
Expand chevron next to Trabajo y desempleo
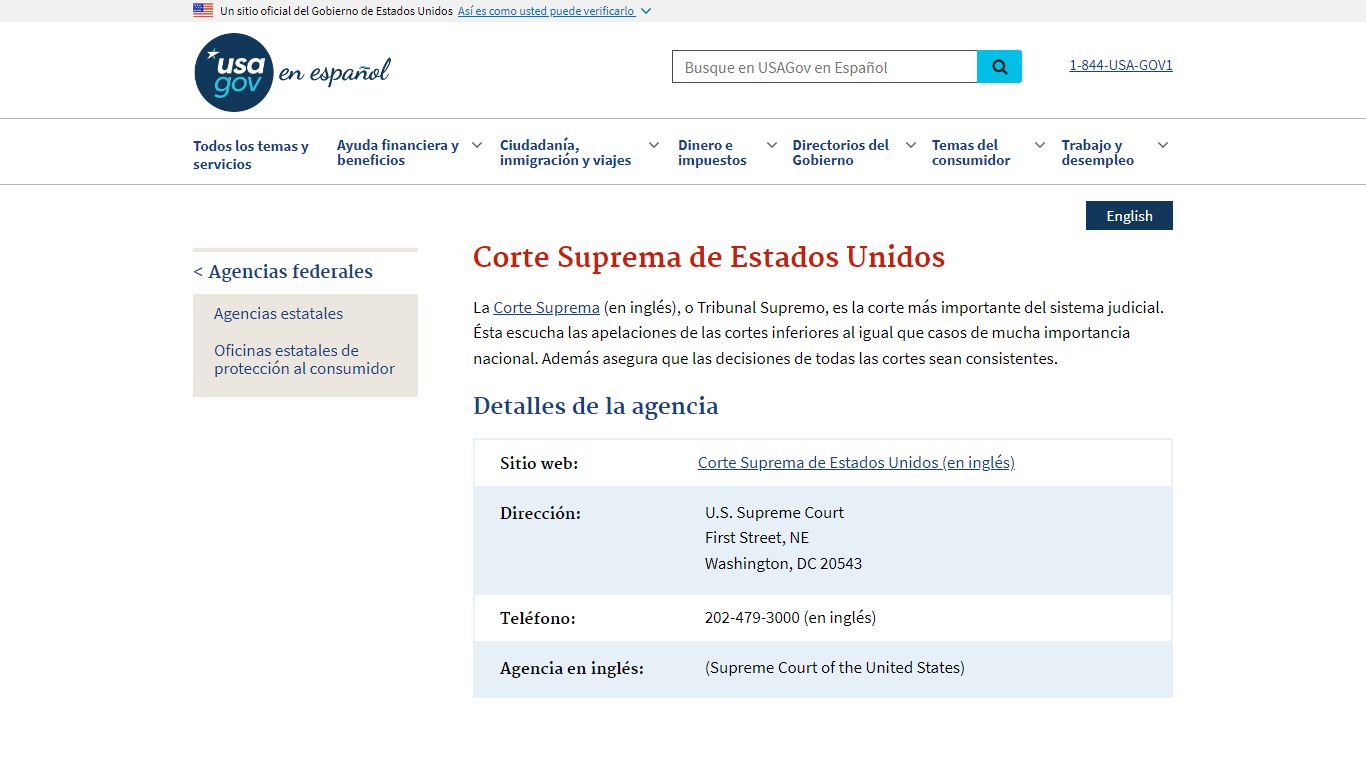click(x=1163, y=145)
